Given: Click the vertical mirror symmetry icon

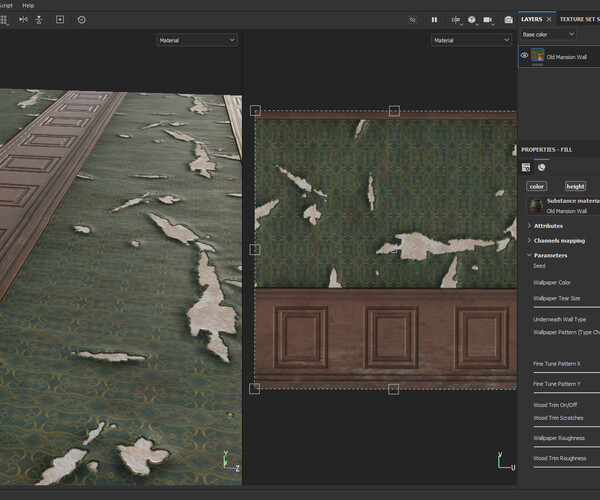Looking at the screenshot, I should tap(39, 20).
